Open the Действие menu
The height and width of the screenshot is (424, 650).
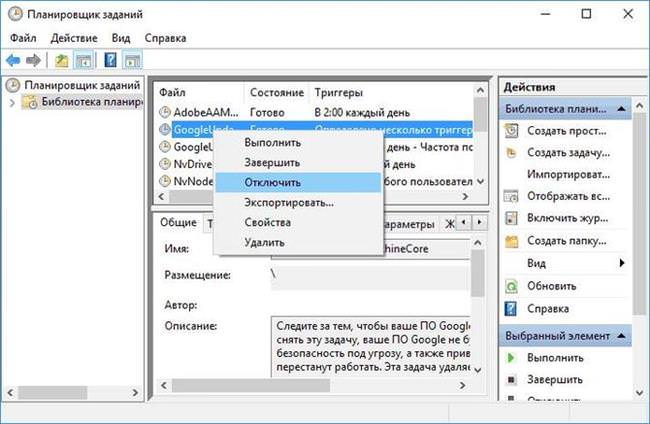74,38
